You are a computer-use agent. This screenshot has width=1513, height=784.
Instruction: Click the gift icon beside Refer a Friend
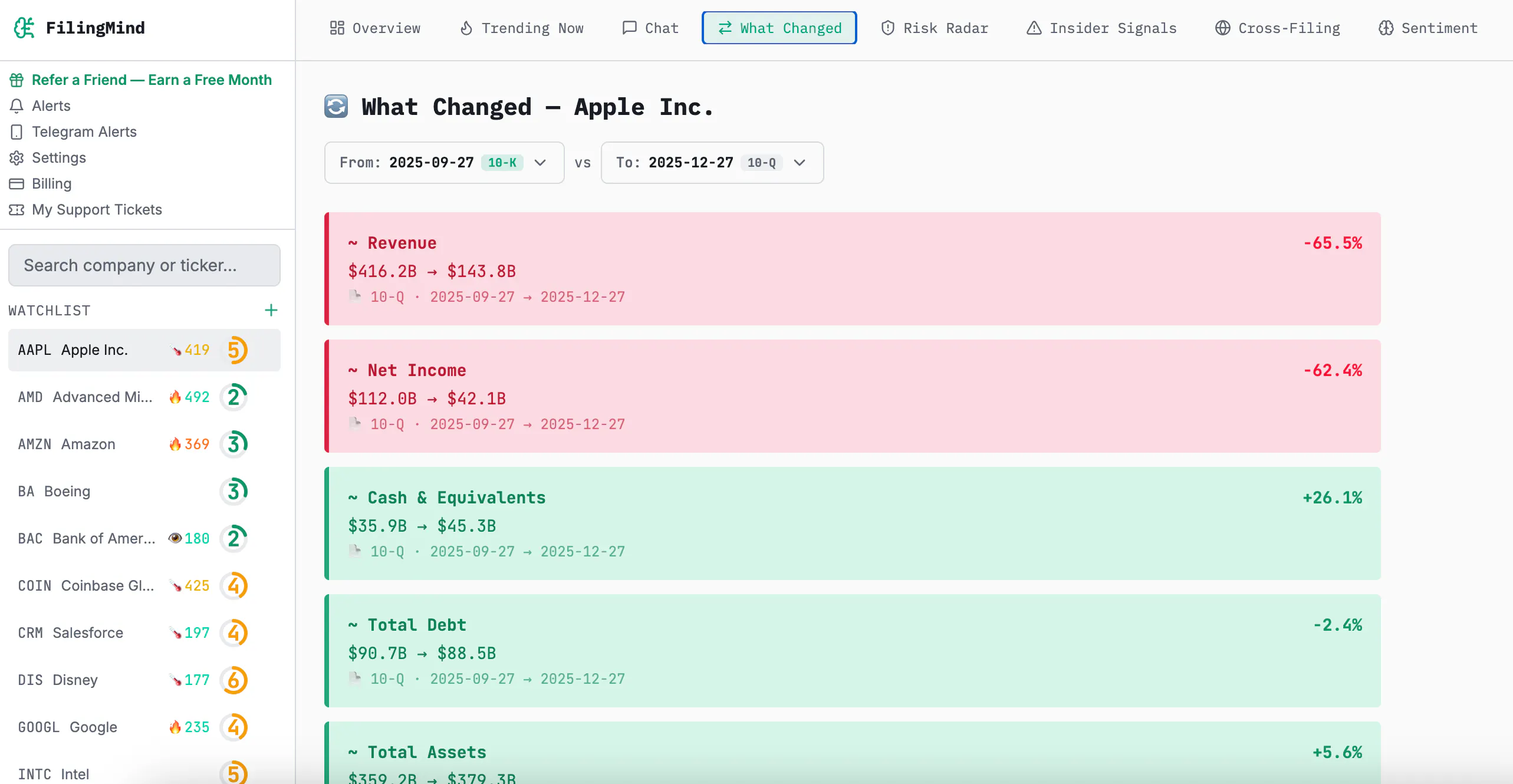[x=17, y=80]
